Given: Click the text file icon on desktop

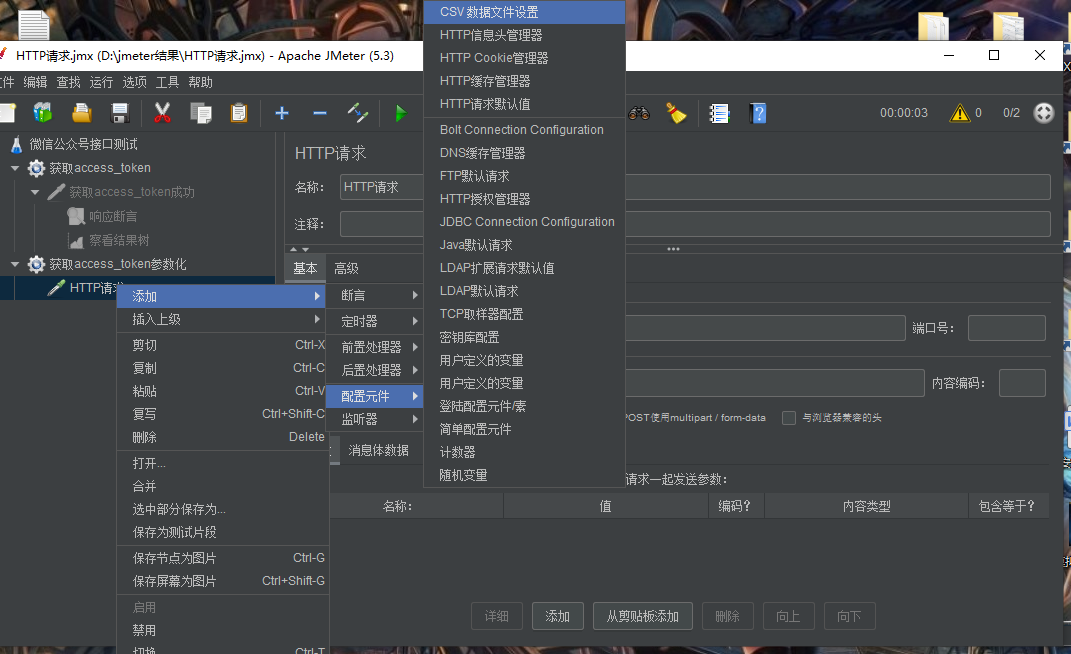Looking at the screenshot, I should tap(33, 25).
